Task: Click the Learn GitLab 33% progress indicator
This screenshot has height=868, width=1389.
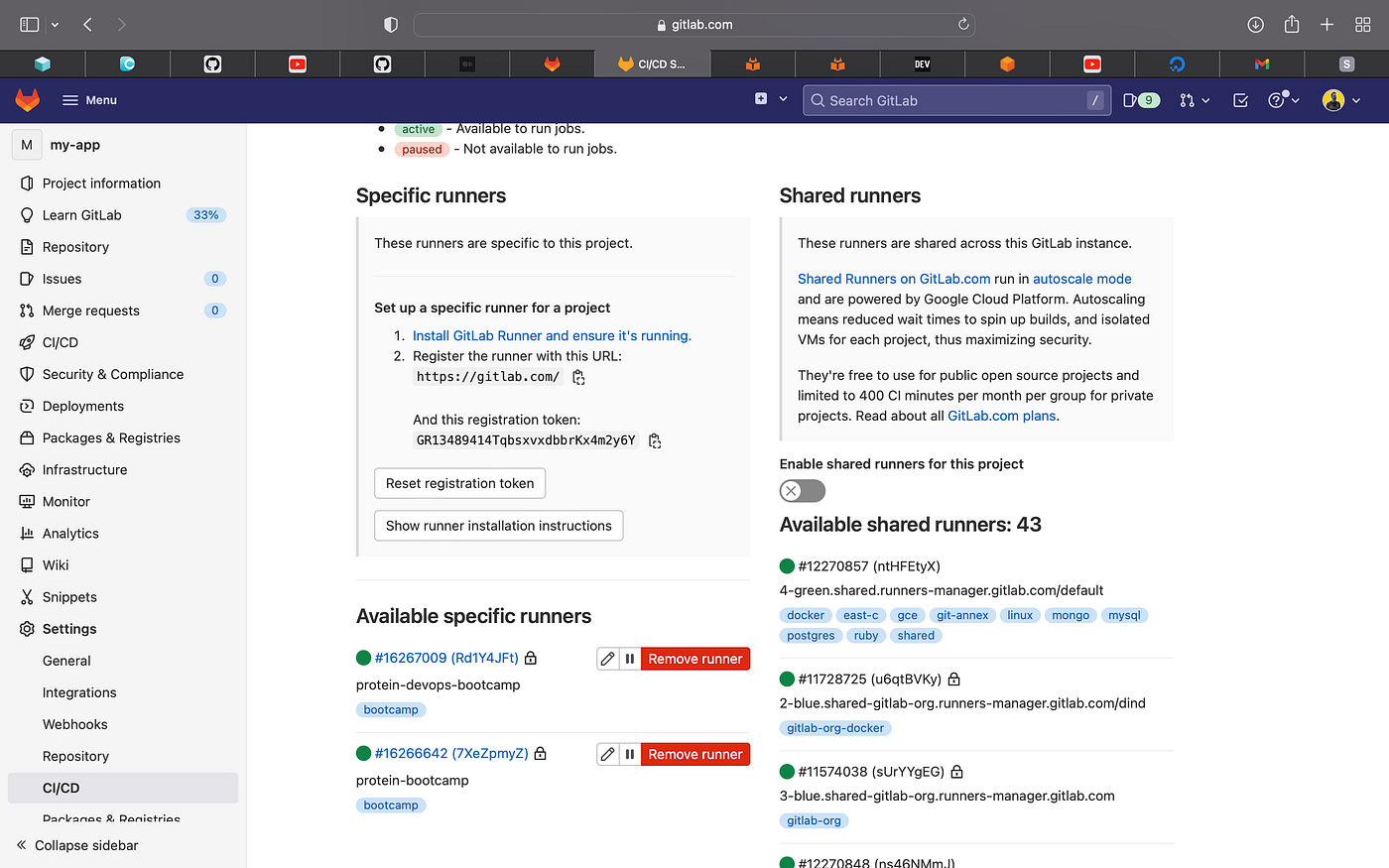Action: click(205, 214)
